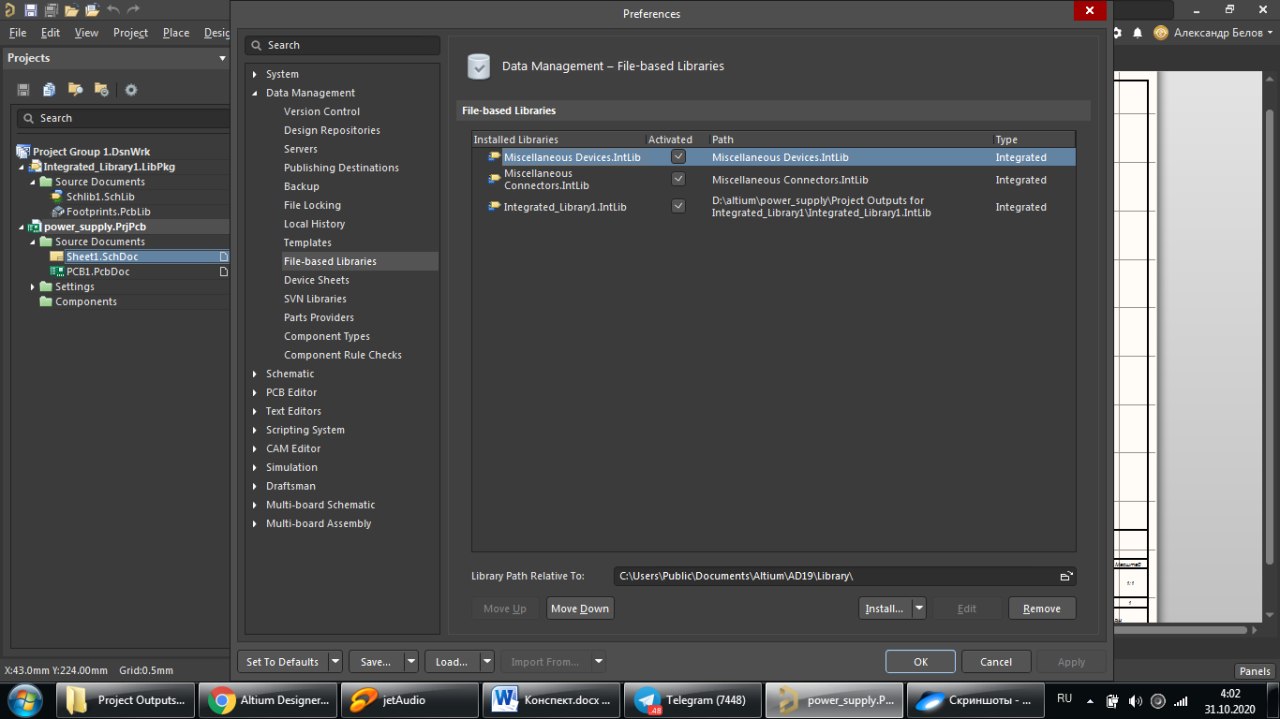
Task: Open the Load dropdown arrow
Action: pos(487,661)
